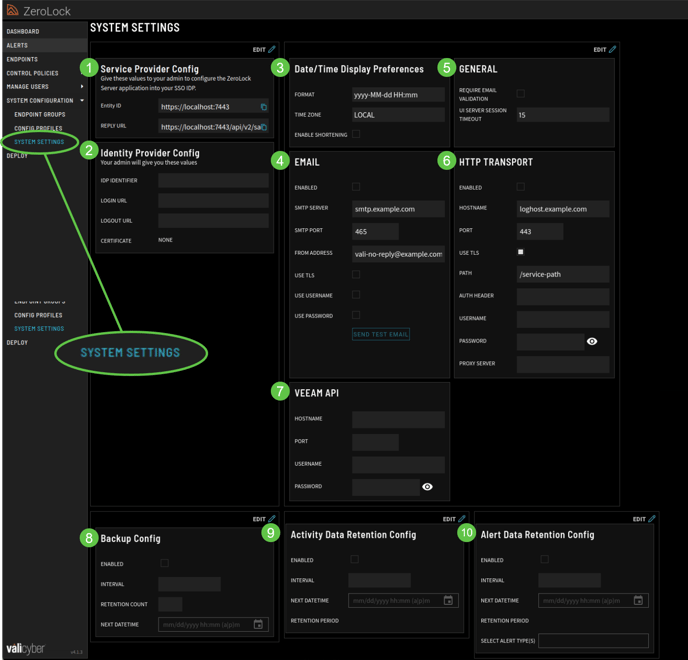Toggle the Enable Shortening checkbox
The width and height of the screenshot is (688, 660).
pyautogui.click(x=356, y=134)
